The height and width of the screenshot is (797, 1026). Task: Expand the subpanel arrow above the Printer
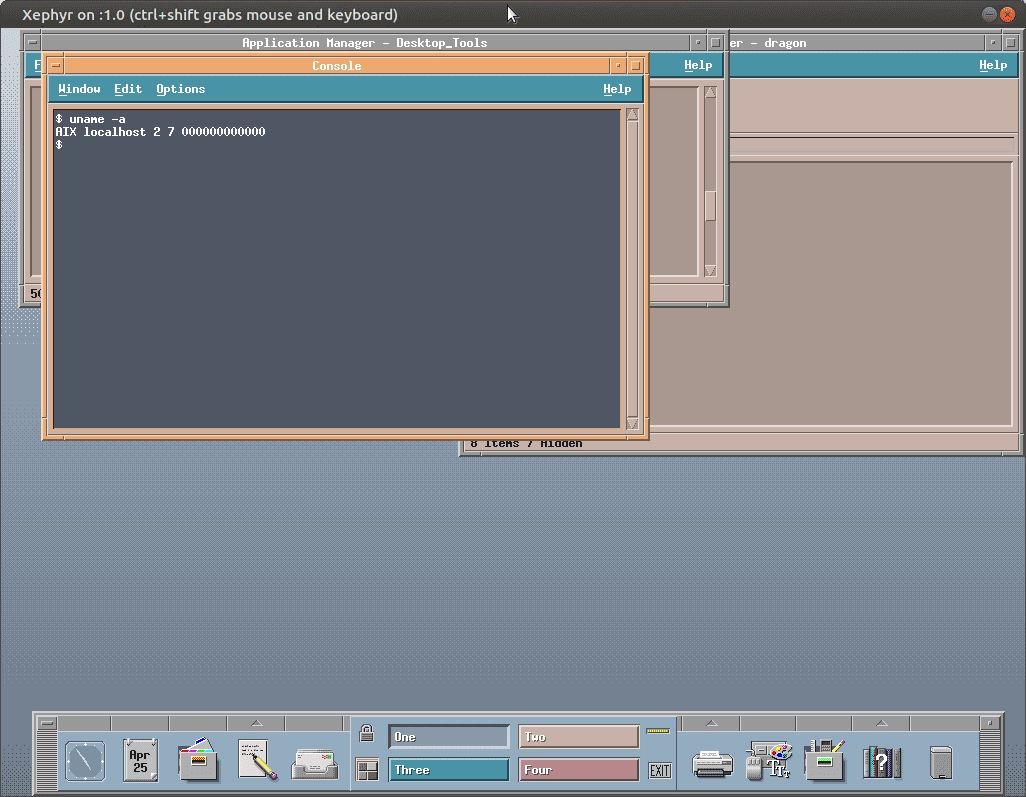click(711, 723)
